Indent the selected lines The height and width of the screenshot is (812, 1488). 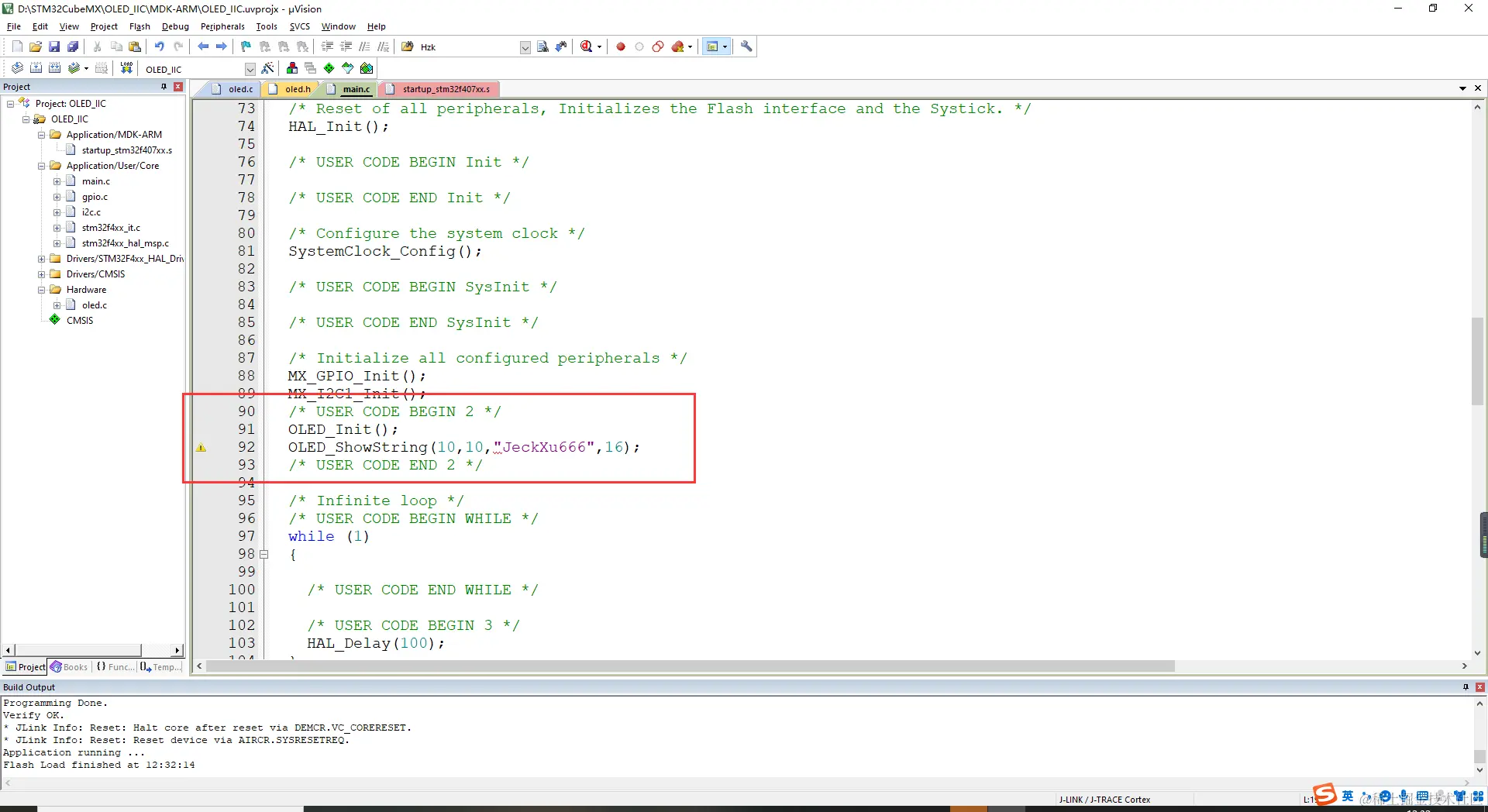327,46
